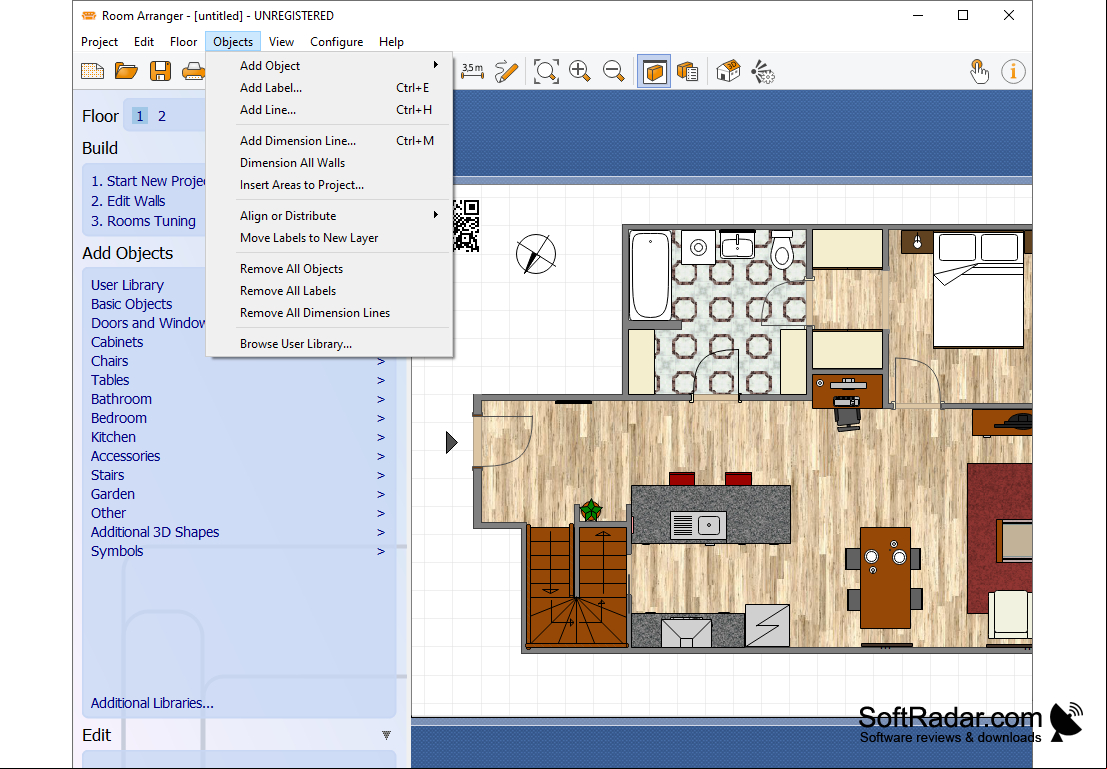This screenshot has width=1107, height=769.
Task: Click the 2. Edit Walls link
Action: [x=128, y=201]
